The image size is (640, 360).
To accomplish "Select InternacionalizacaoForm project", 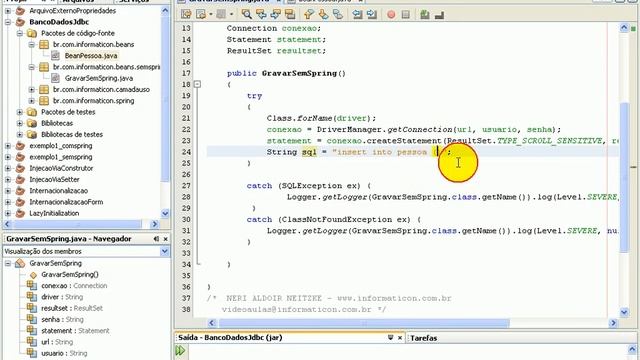I will pos(66,202).
